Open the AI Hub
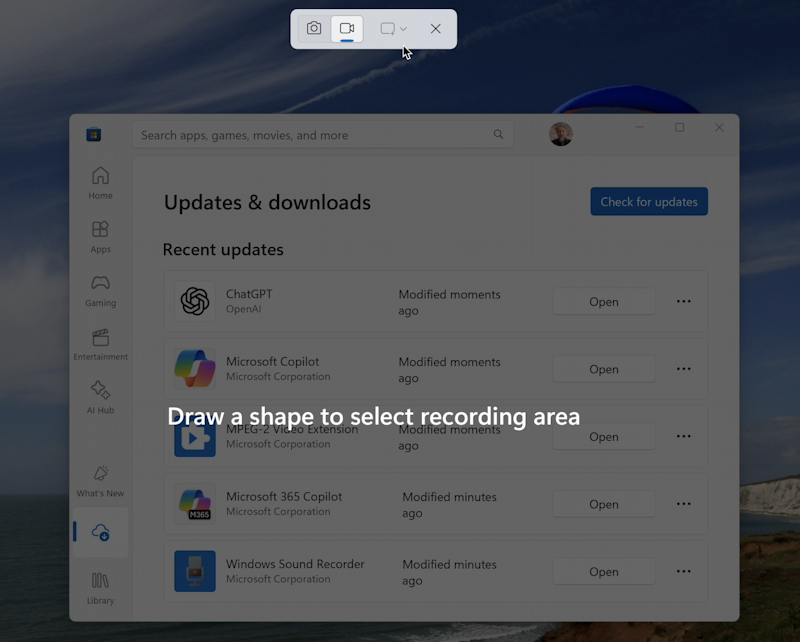 point(100,397)
